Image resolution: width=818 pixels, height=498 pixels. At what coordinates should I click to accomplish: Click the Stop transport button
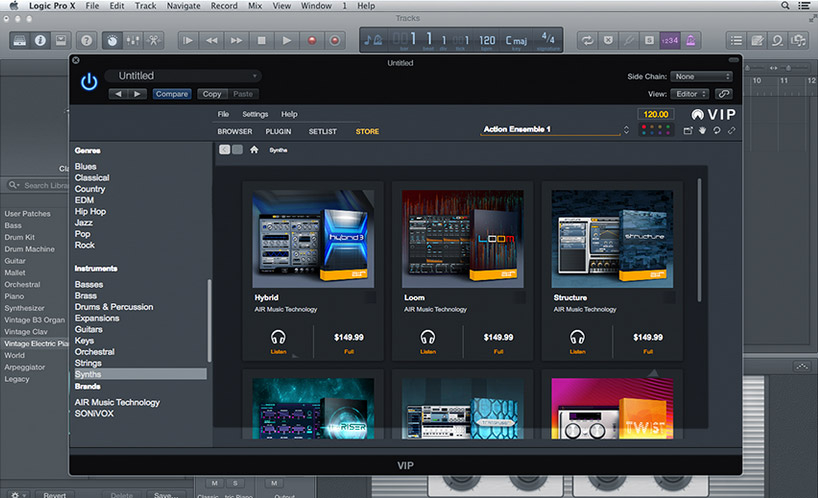click(x=261, y=40)
